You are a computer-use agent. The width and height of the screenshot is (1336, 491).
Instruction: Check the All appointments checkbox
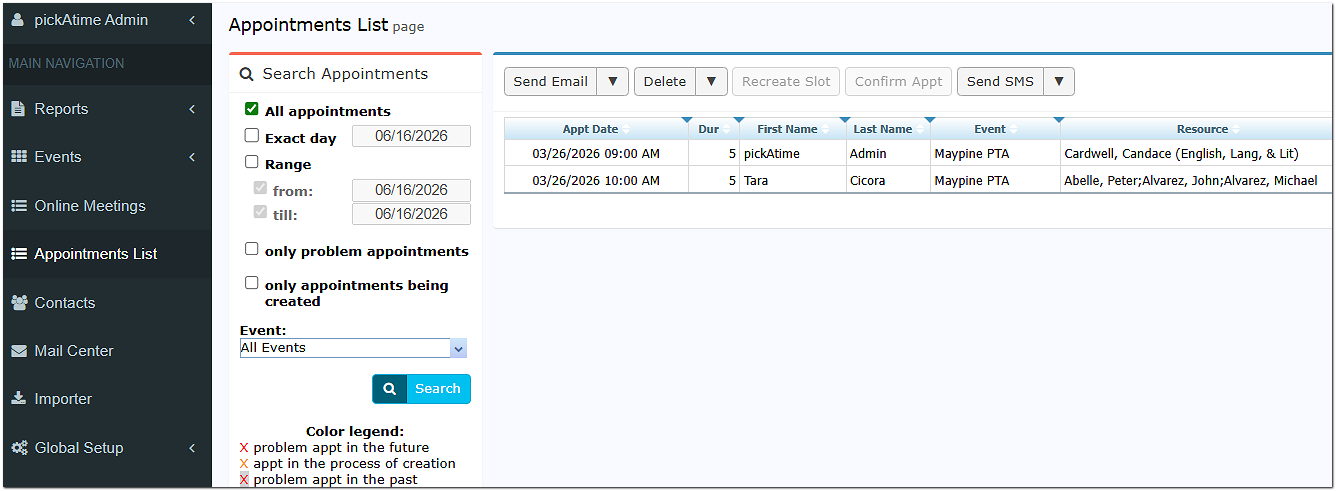click(252, 109)
